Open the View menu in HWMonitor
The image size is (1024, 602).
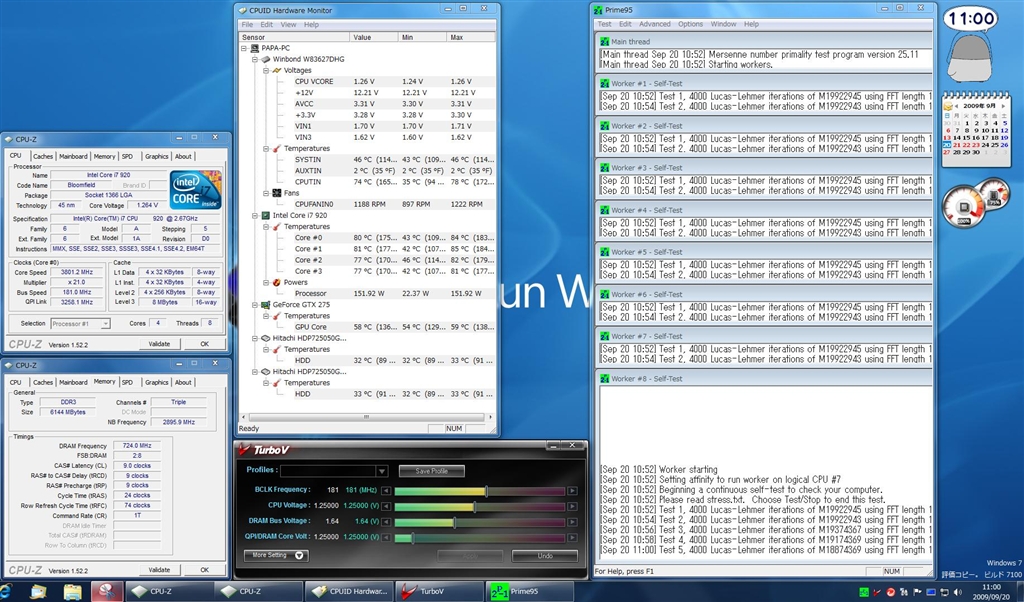pyautogui.click(x=288, y=25)
